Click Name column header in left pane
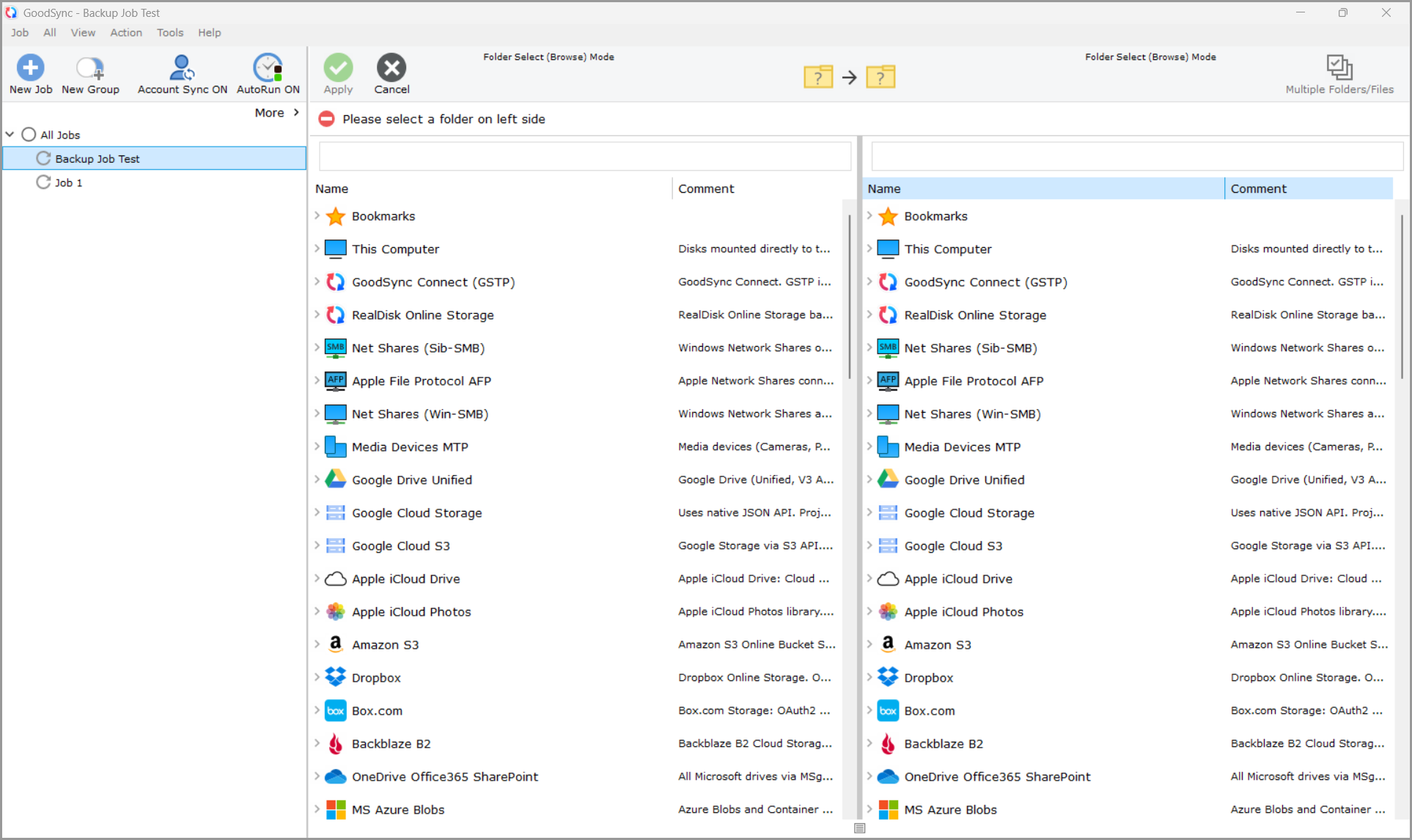The width and height of the screenshot is (1412, 840). click(x=491, y=188)
